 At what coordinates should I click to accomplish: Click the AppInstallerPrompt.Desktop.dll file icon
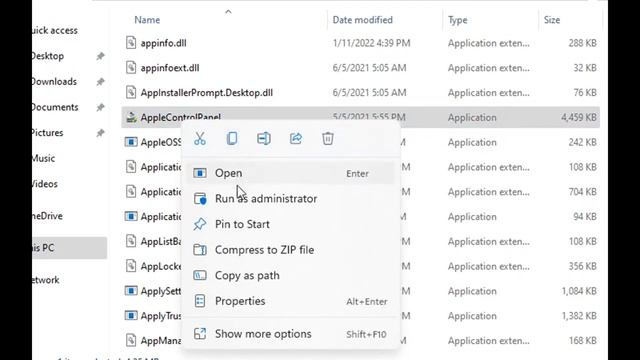131,93
